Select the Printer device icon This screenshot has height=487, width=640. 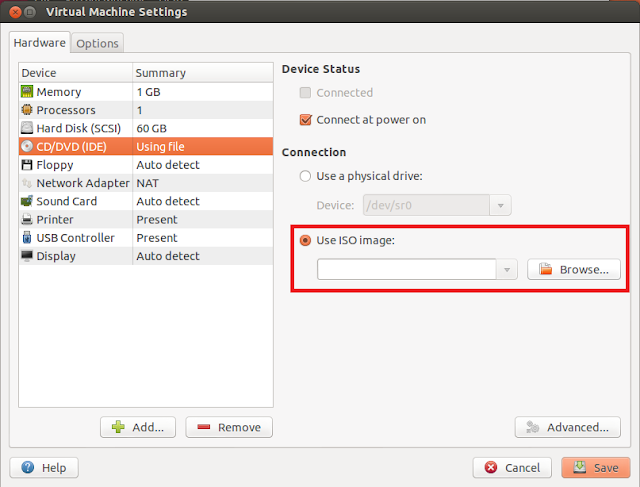click(x=27, y=220)
